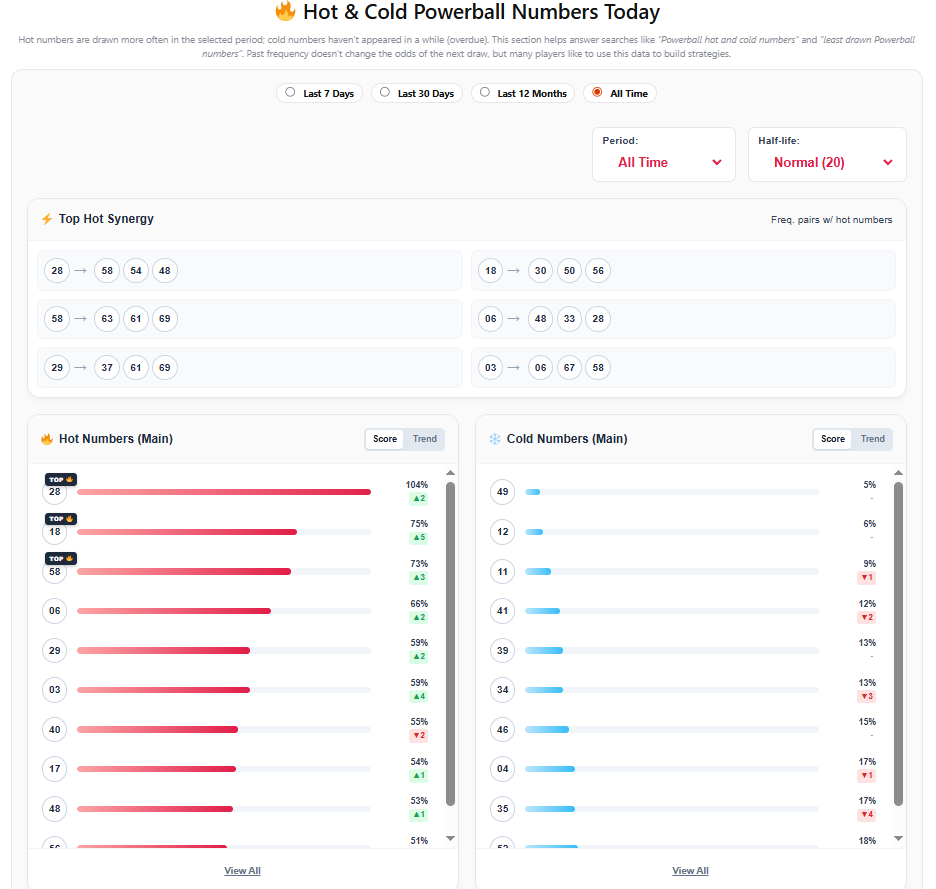Click number ball 67 in synergy row
Image resolution: width=936 pixels, height=889 pixels.
(x=570, y=368)
